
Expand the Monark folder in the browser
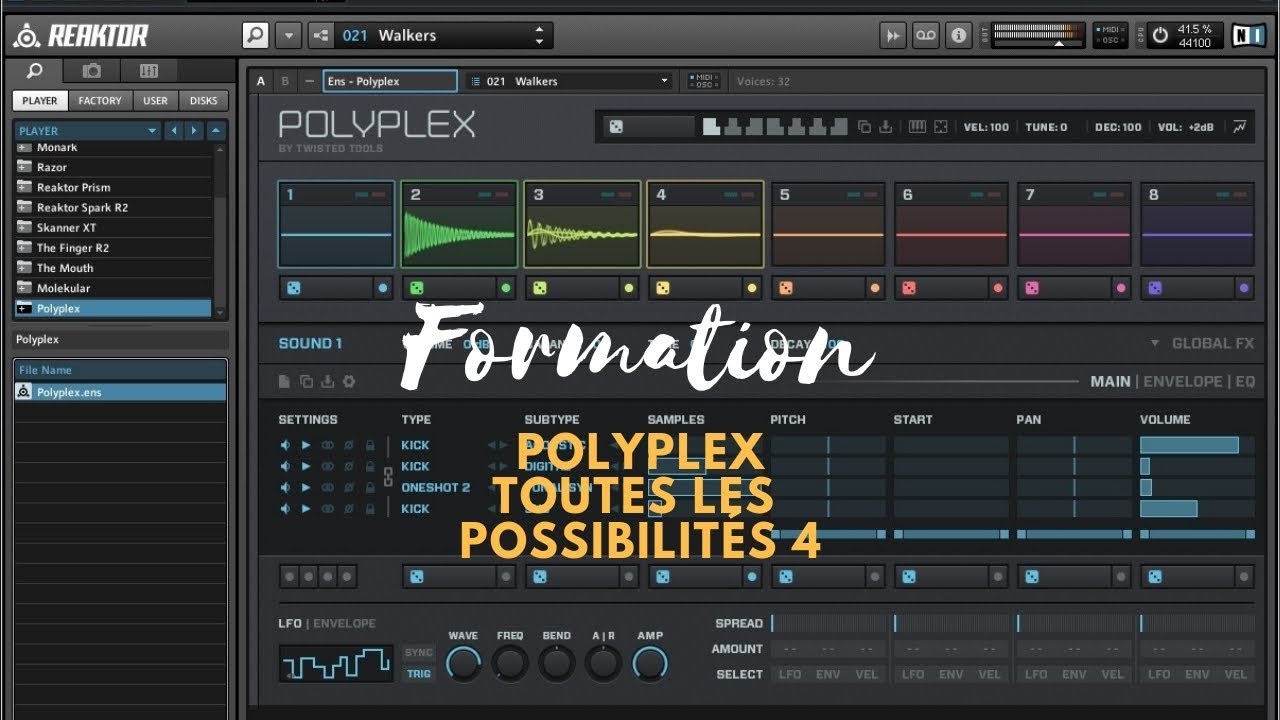tap(25, 147)
